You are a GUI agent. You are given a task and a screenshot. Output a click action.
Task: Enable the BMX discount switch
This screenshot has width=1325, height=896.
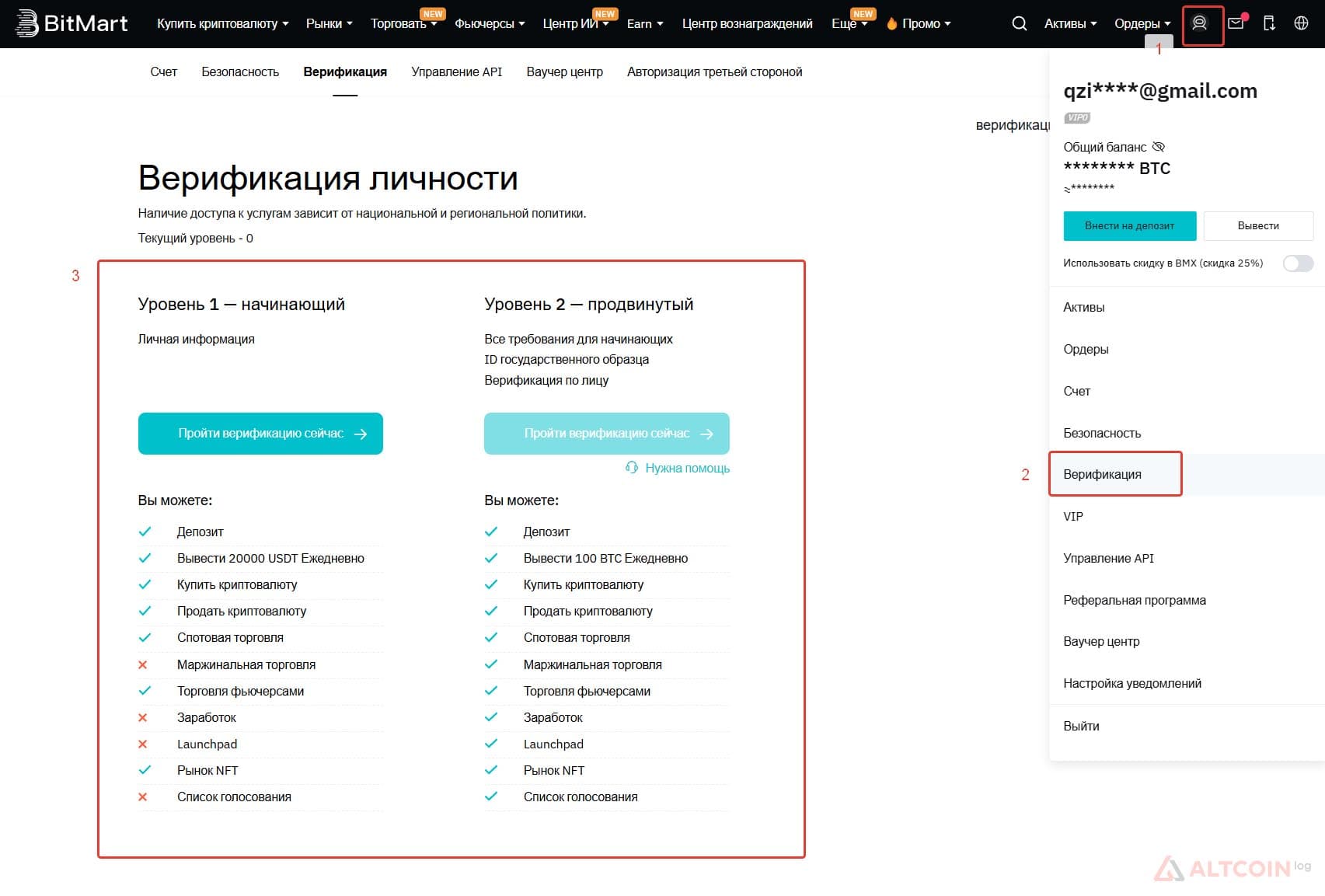tap(1298, 263)
